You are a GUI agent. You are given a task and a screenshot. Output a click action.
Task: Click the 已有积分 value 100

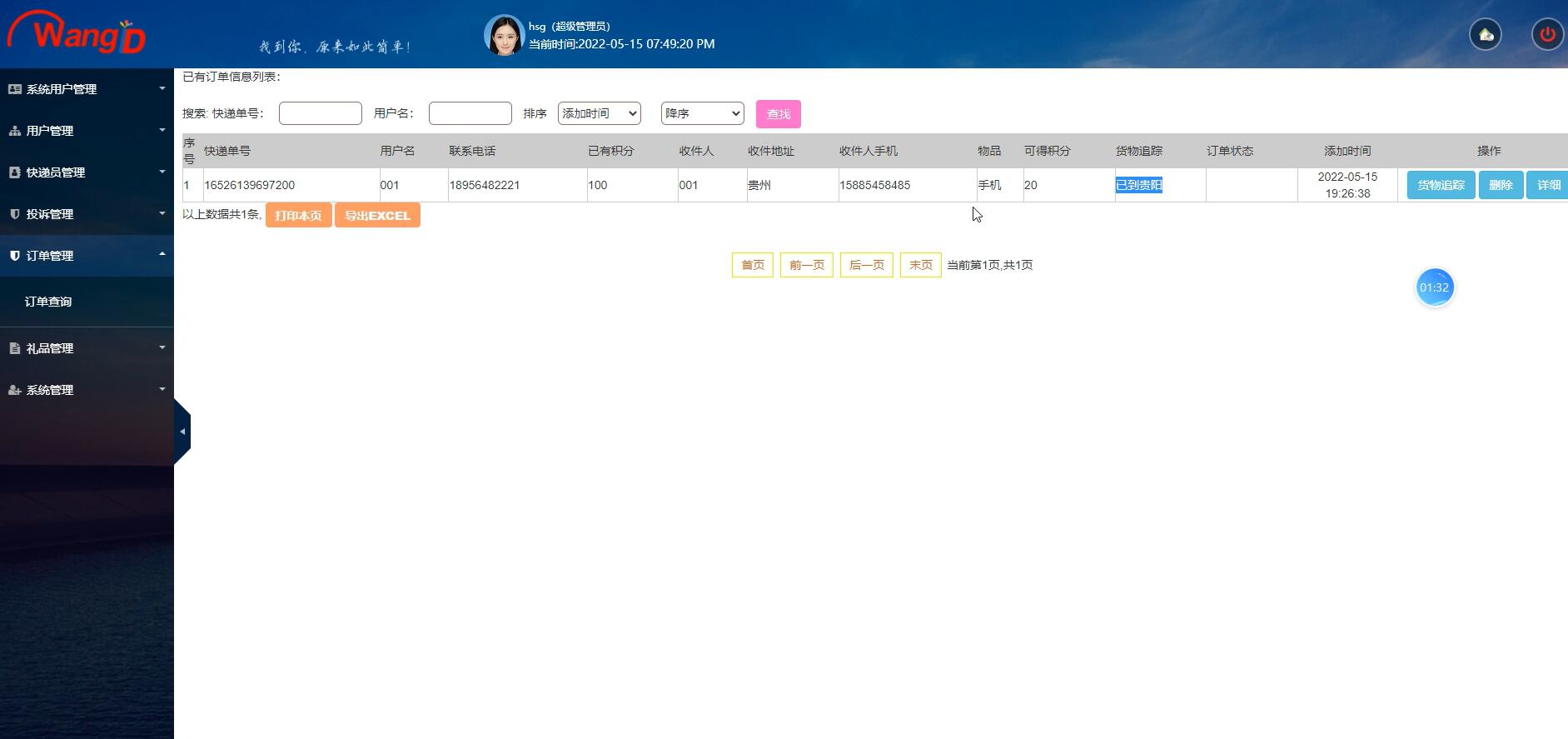coord(598,185)
